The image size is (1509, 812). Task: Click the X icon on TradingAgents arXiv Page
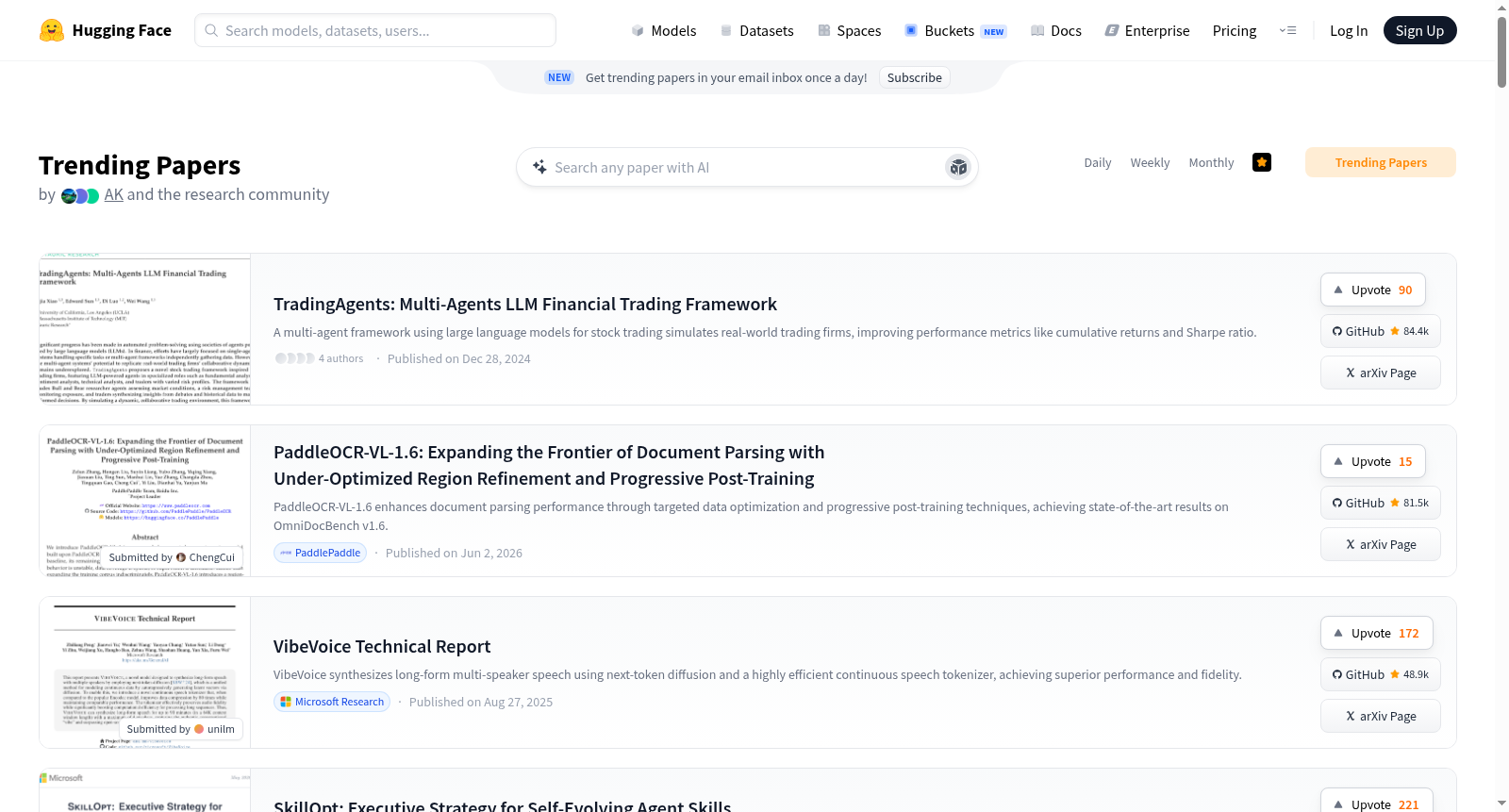click(1351, 373)
